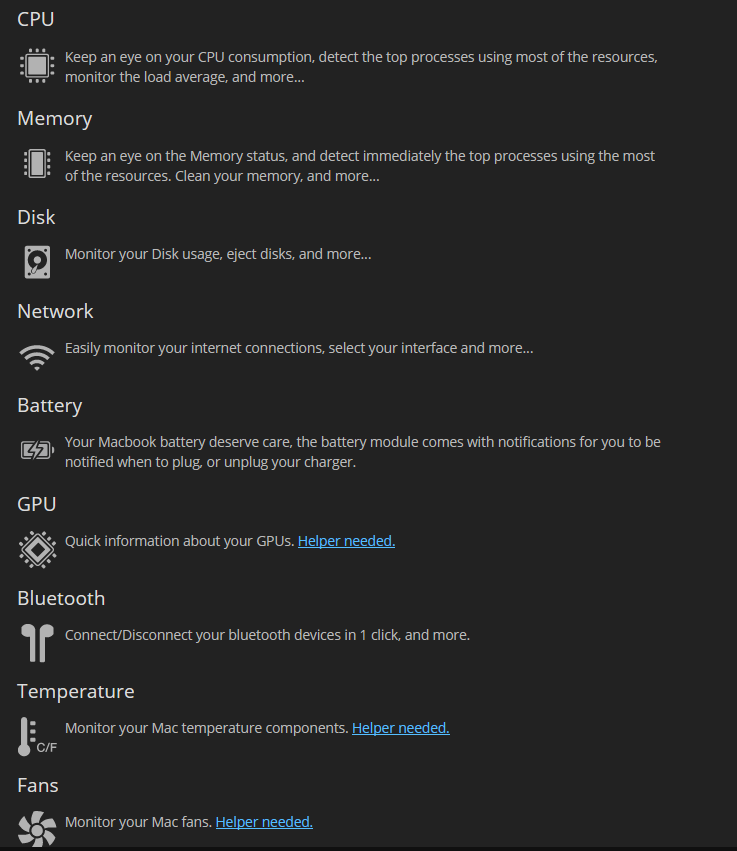
Task: Click the Network section heading
Action: click(55, 311)
